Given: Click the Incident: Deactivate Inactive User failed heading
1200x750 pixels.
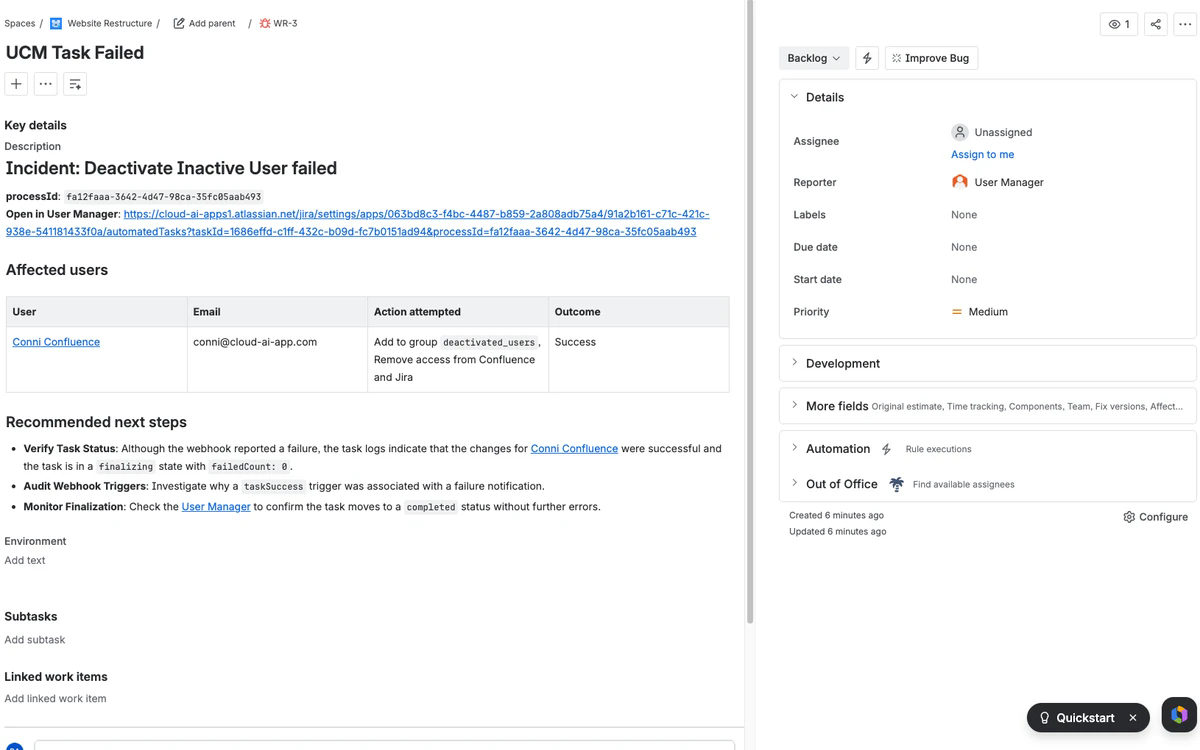Looking at the screenshot, I should (171, 168).
